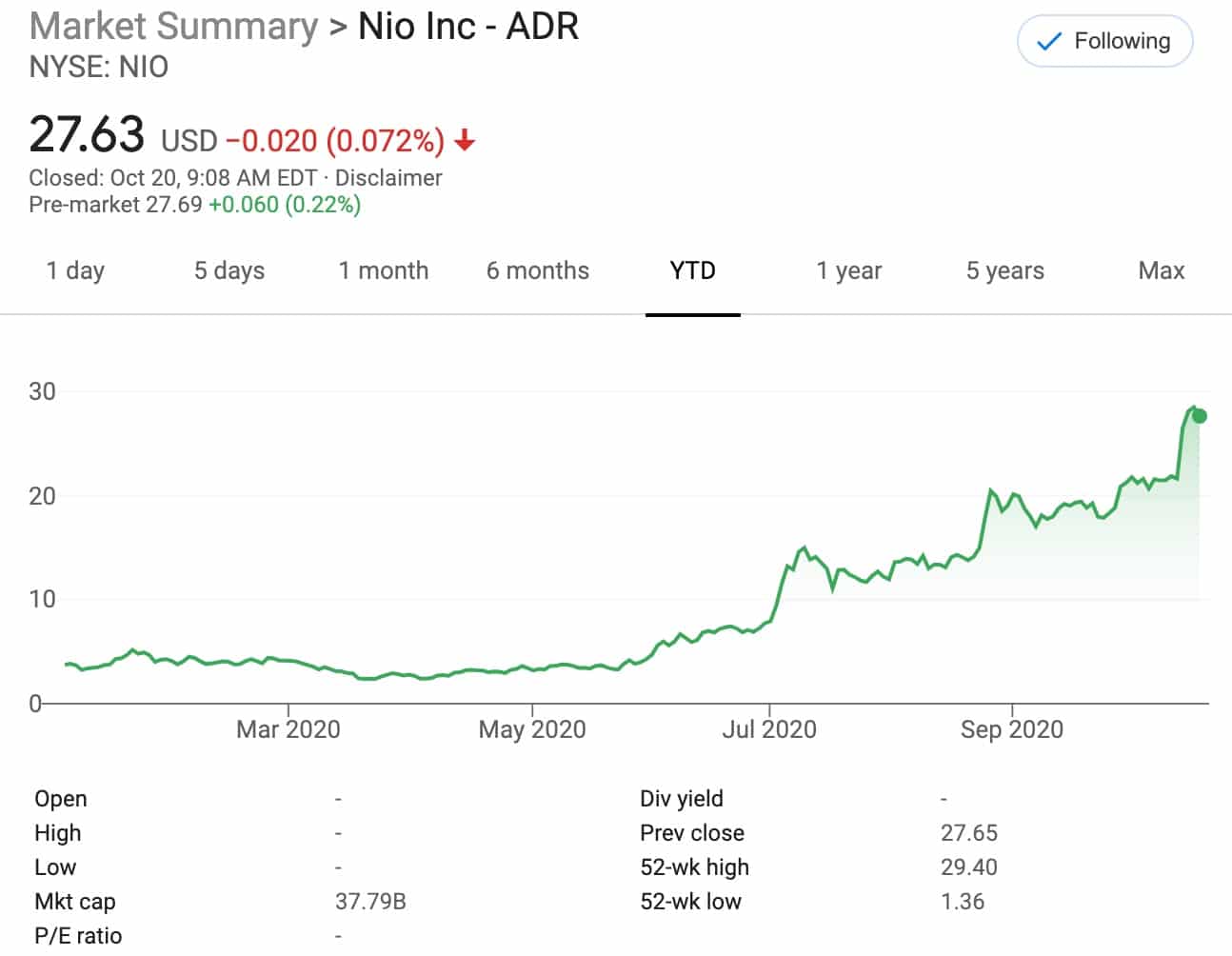Viewport: 1232px width, 956px height.
Task: Open the 6 months price chart
Action: pos(537,270)
